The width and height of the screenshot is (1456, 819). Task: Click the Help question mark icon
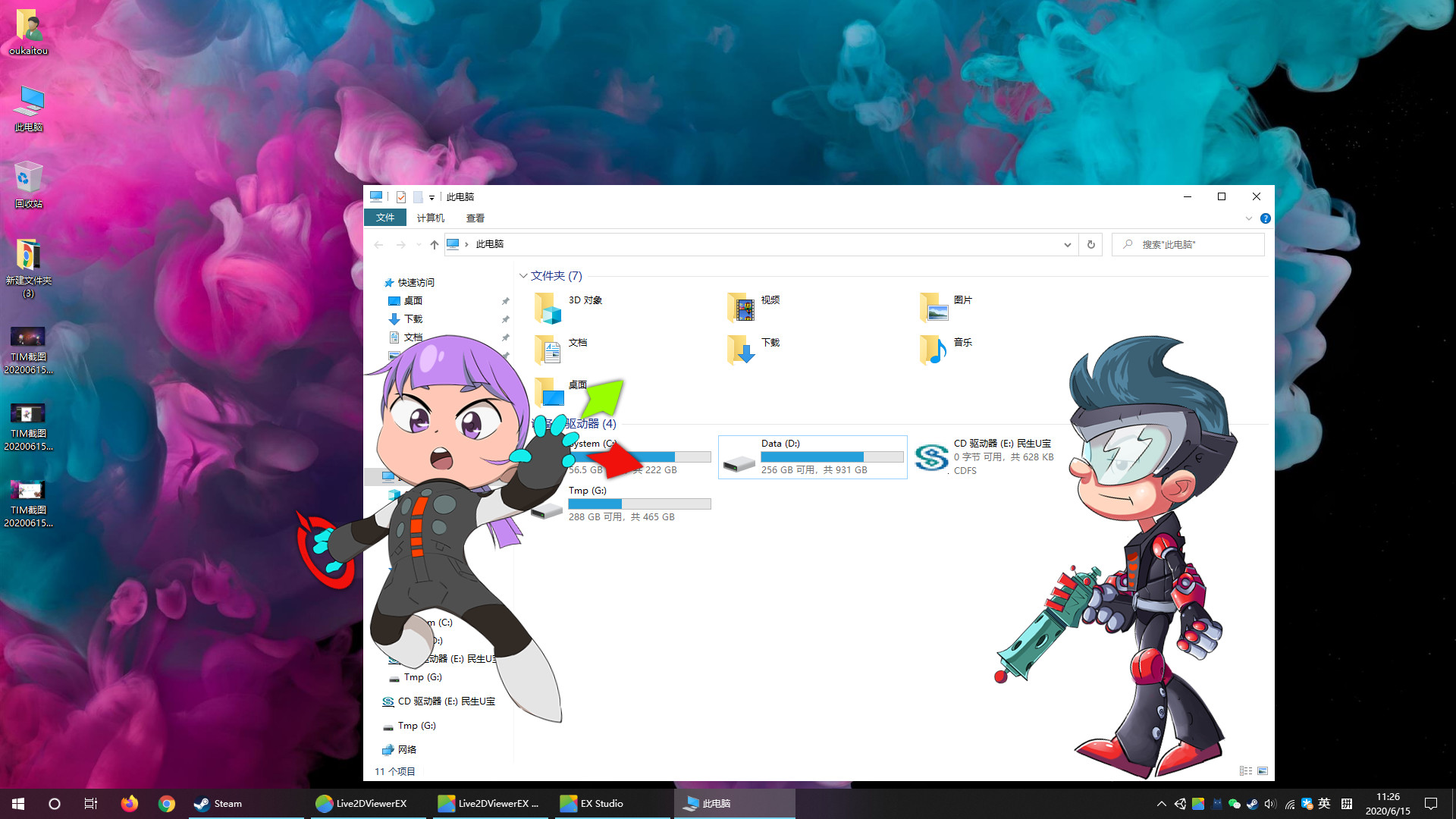pyautogui.click(x=1265, y=218)
